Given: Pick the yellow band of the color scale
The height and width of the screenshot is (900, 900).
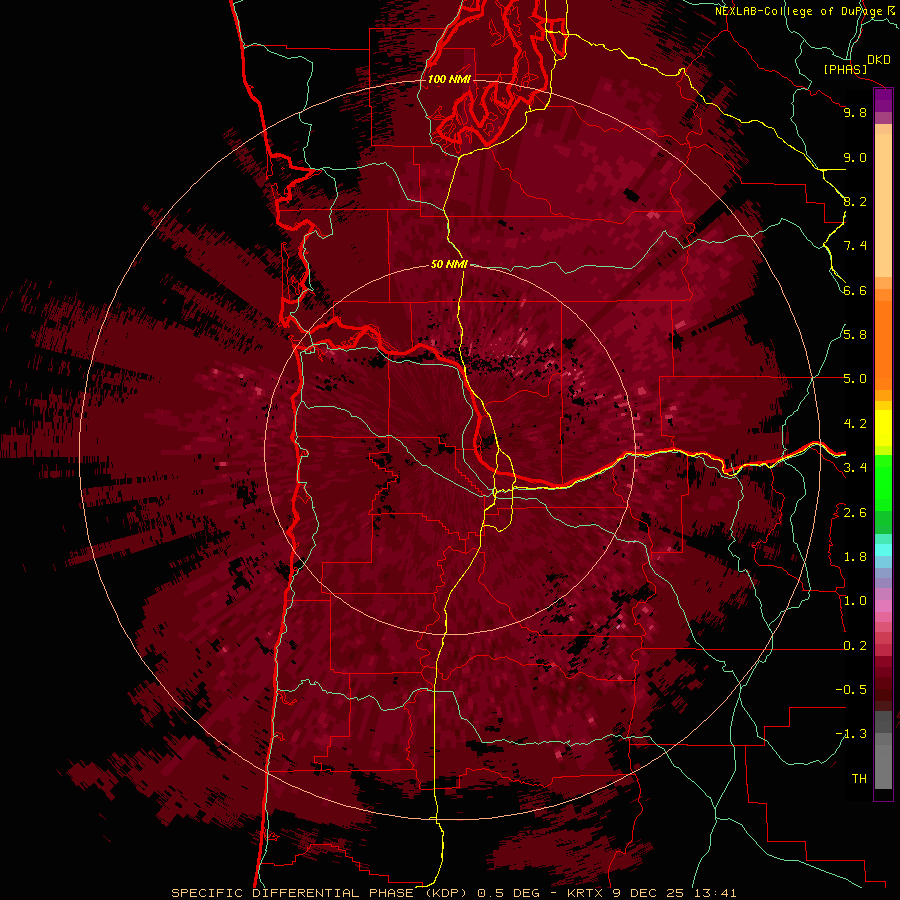Looking at the screenshot, I should [883, 427].
